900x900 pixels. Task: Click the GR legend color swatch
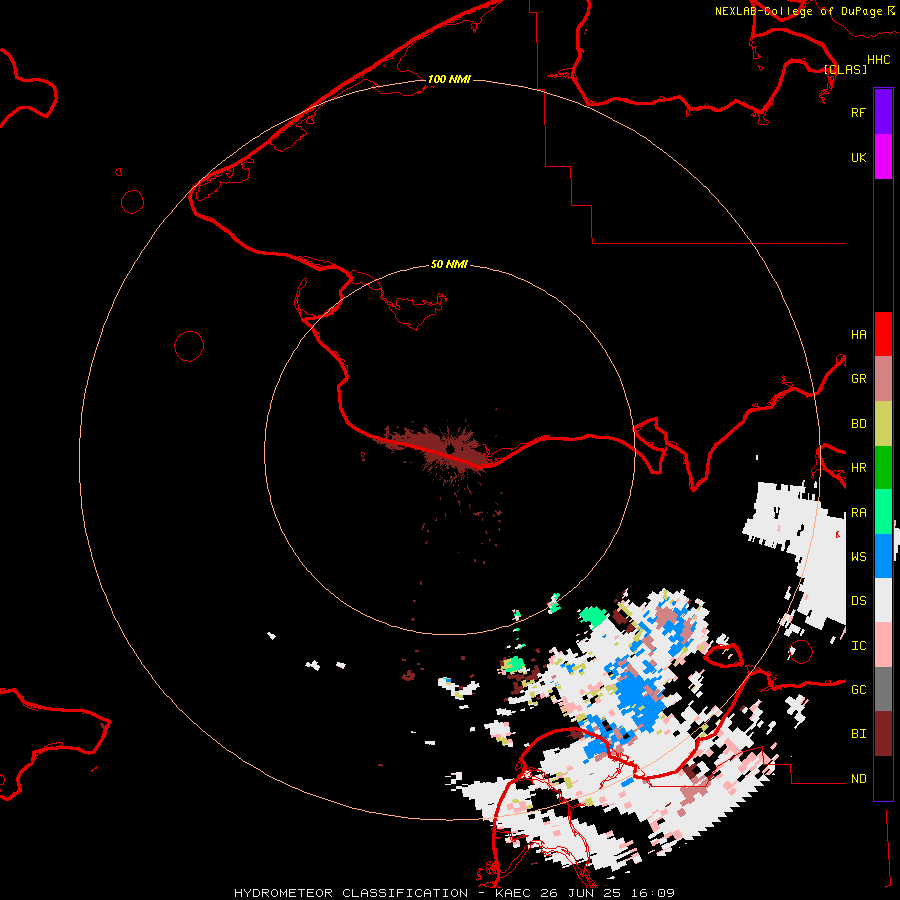point(883,378)
